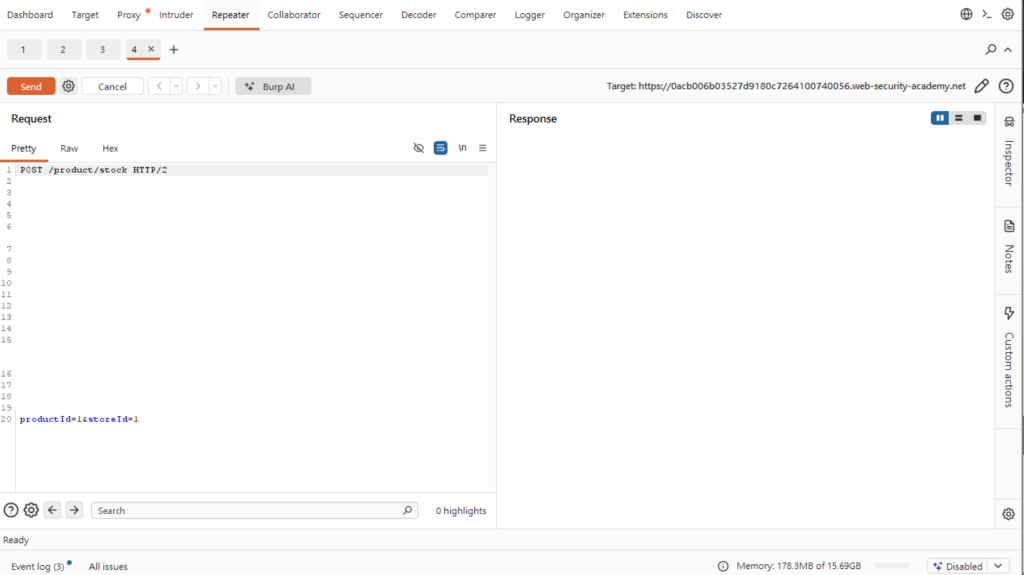Switch to the Logger tab
1024x575 pixels.
coord(530,14)
